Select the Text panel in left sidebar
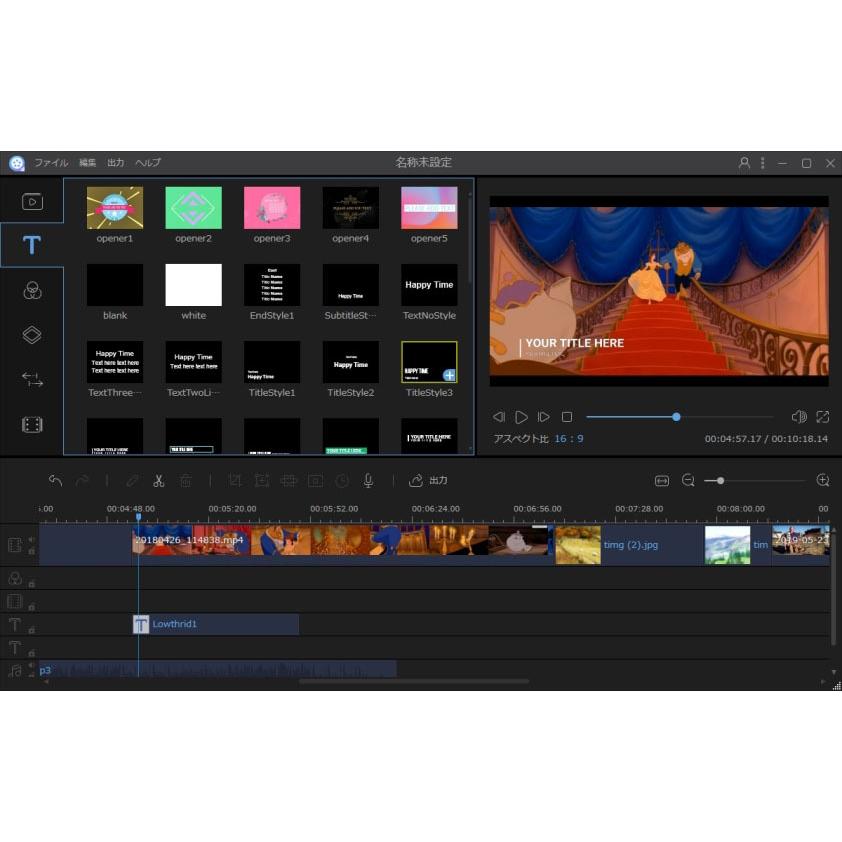842x842 pixels. click(x=32, y=243)
